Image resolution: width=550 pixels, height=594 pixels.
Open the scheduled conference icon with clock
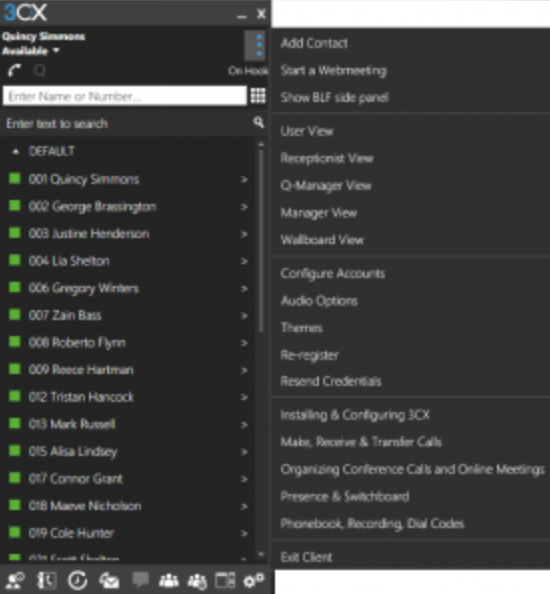pyautogui.click(x=197, y=580)
